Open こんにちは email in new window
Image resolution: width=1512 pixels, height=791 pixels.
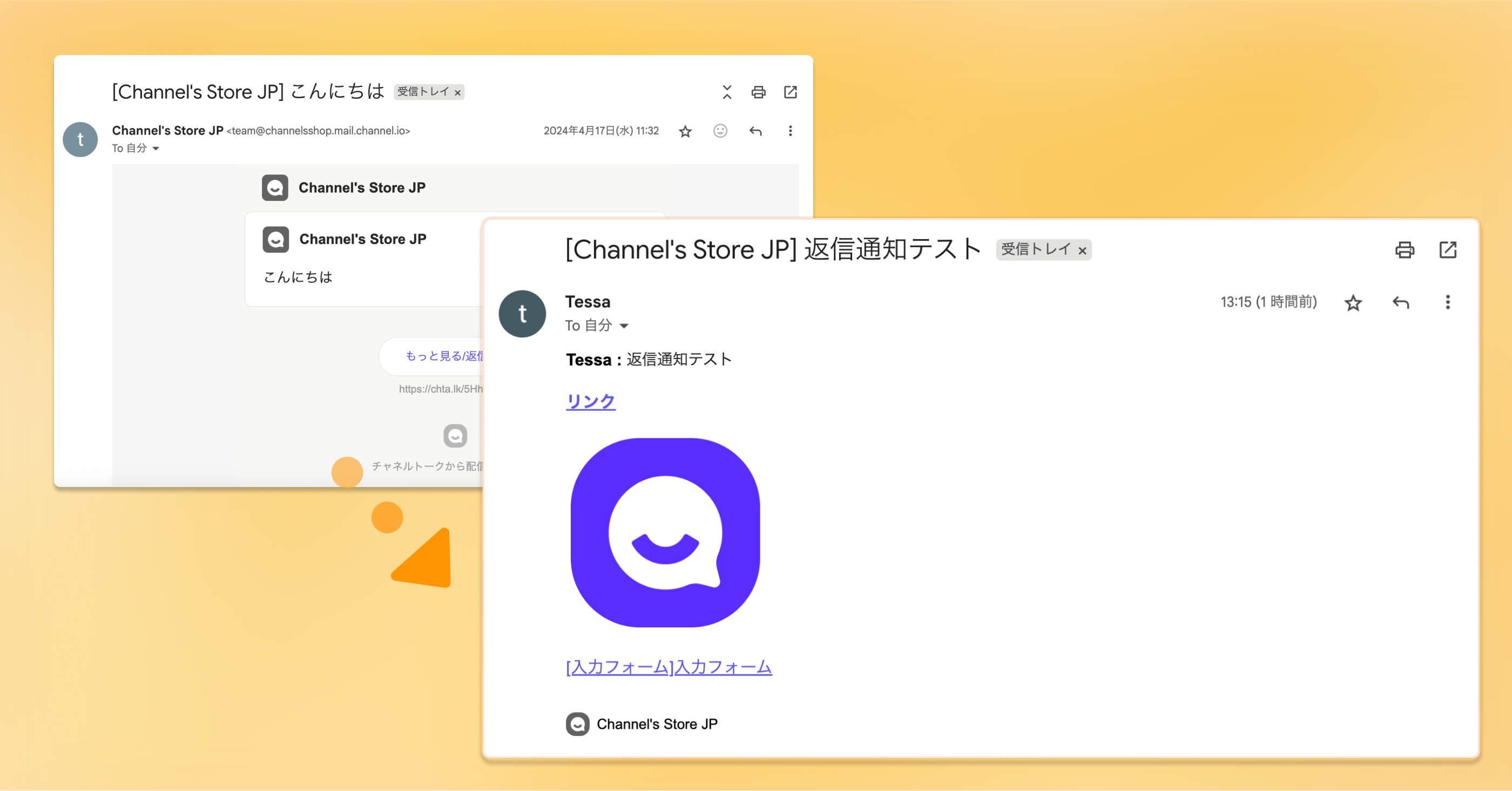pyautogui.click(x=790, y=92)
